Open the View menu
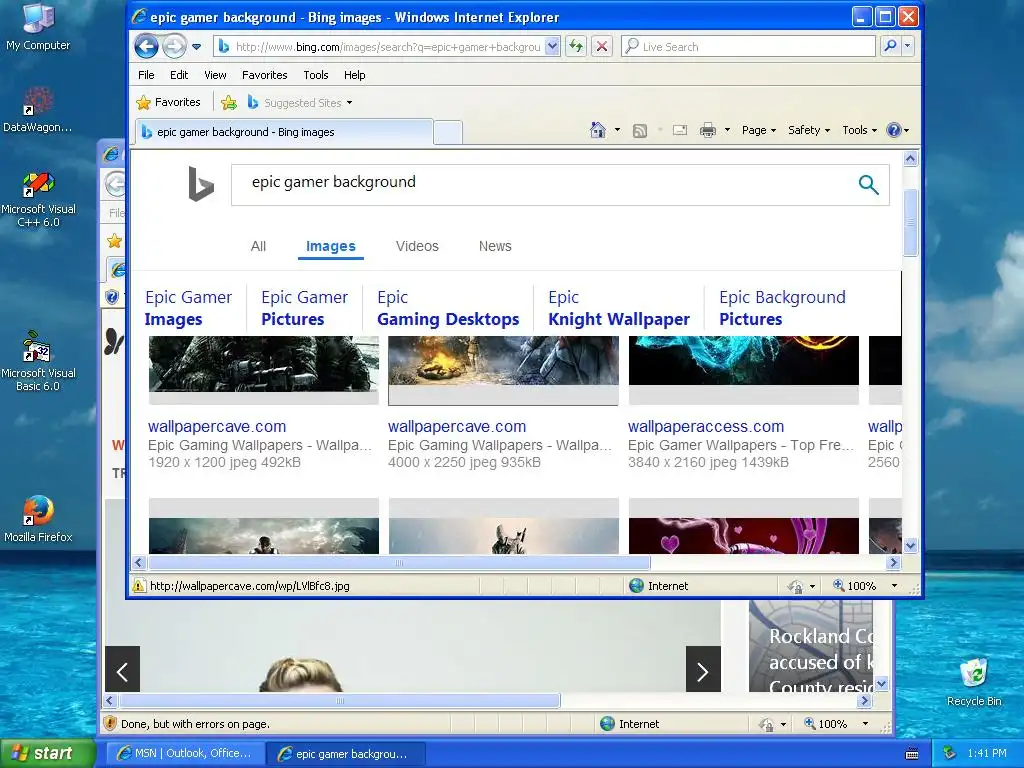This screenshot has height=768, width=1024. [215, 75]
